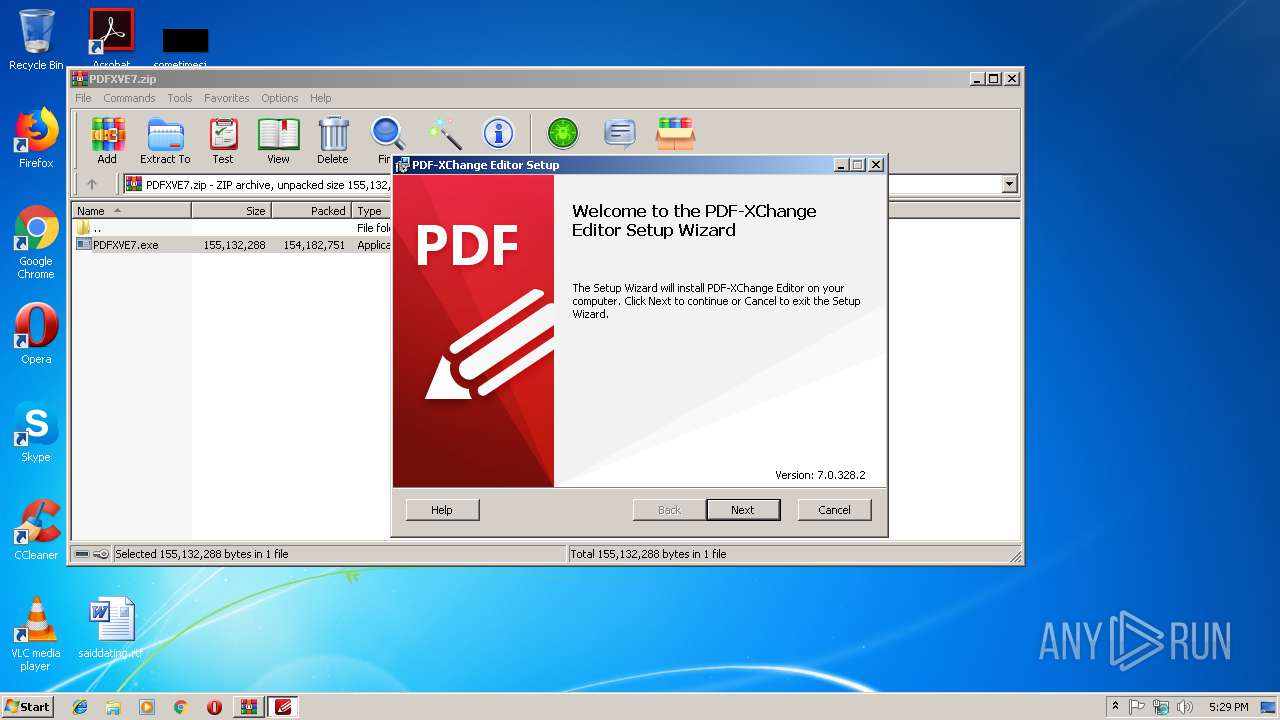The height and width of the screenshot is (720, 1280).
Task: Click the setup wizard Help button
Action: (x=442, y=510)
